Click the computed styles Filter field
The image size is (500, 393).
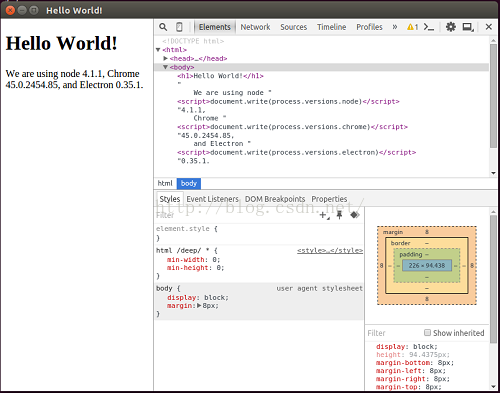pos(394,333)
